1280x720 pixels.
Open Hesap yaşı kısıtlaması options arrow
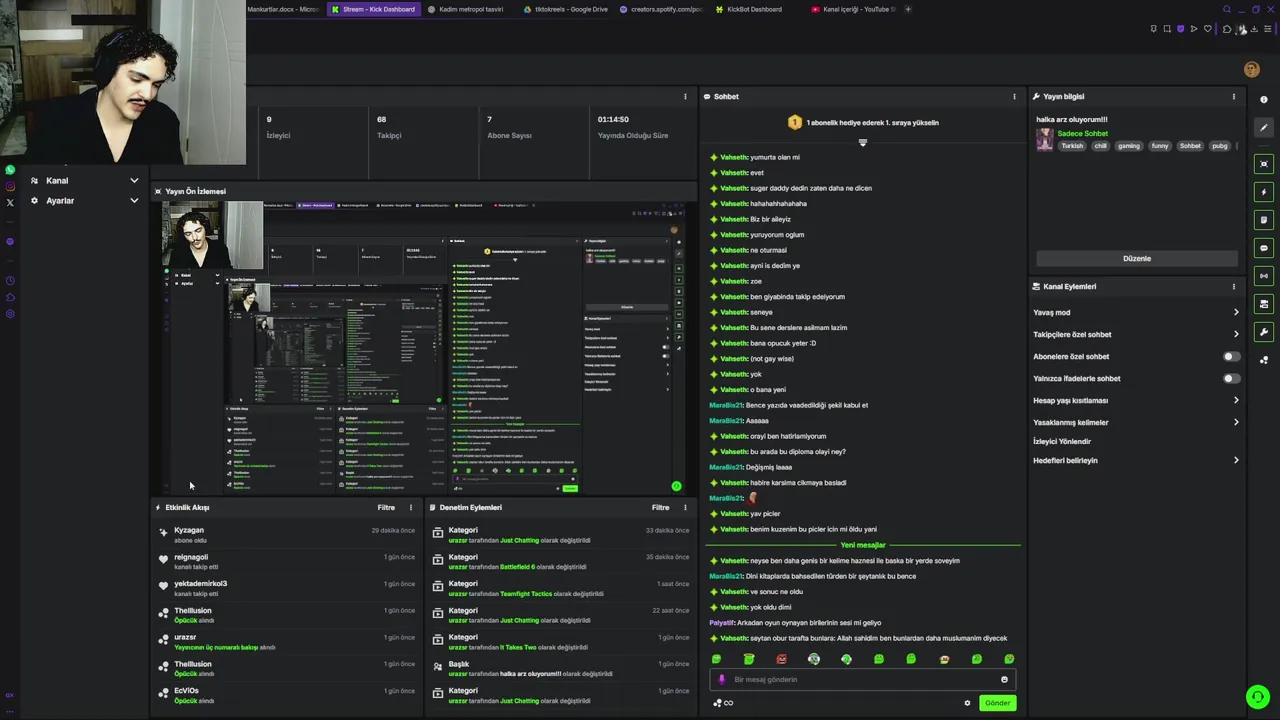pyautogui.click(x=1236, y=401)
